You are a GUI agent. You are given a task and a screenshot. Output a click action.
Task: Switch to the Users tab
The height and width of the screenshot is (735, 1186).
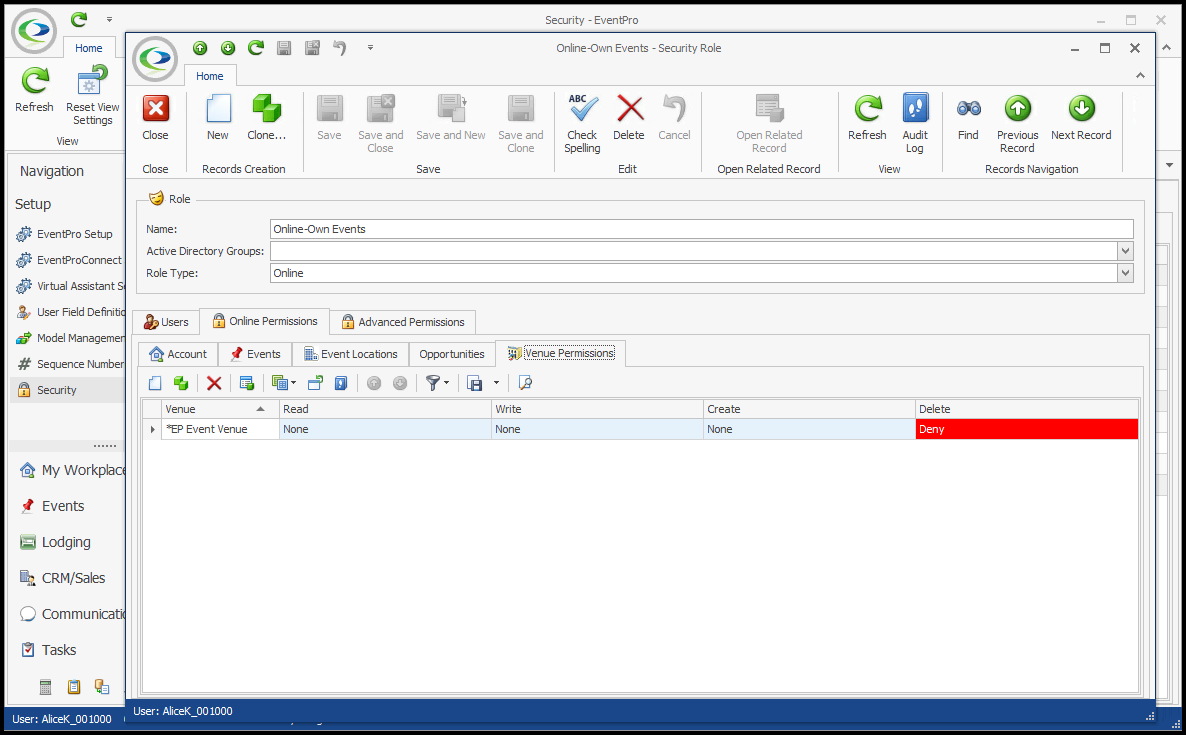pos(166,322)
